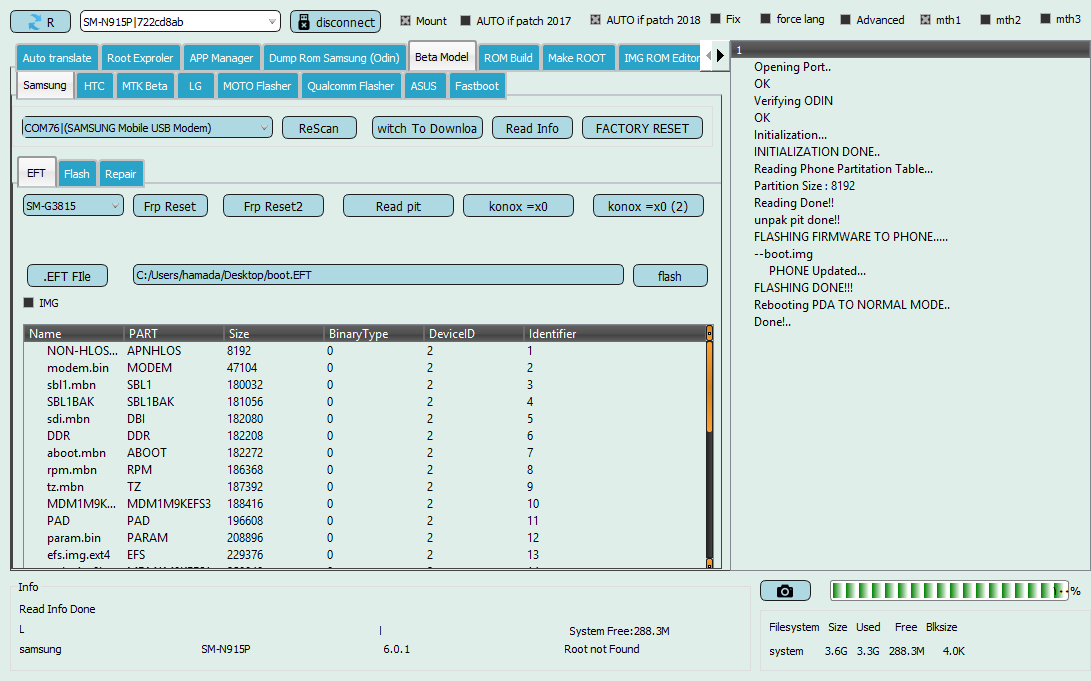Select the Beta Model tab

coord(442,56)
